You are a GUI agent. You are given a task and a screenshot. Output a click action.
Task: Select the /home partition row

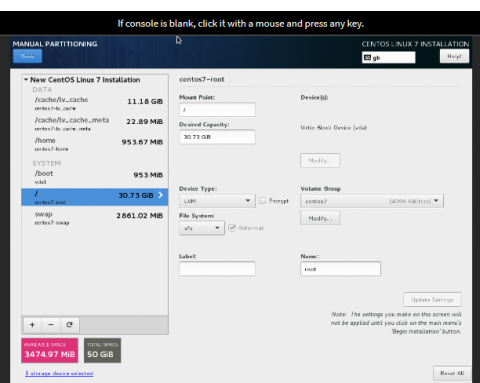[x=95, y=144]
